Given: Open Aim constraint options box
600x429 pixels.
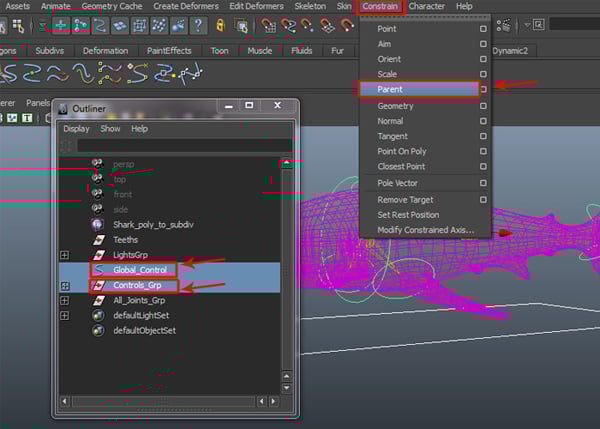Looking at the screenshot, I should (483, 45).
